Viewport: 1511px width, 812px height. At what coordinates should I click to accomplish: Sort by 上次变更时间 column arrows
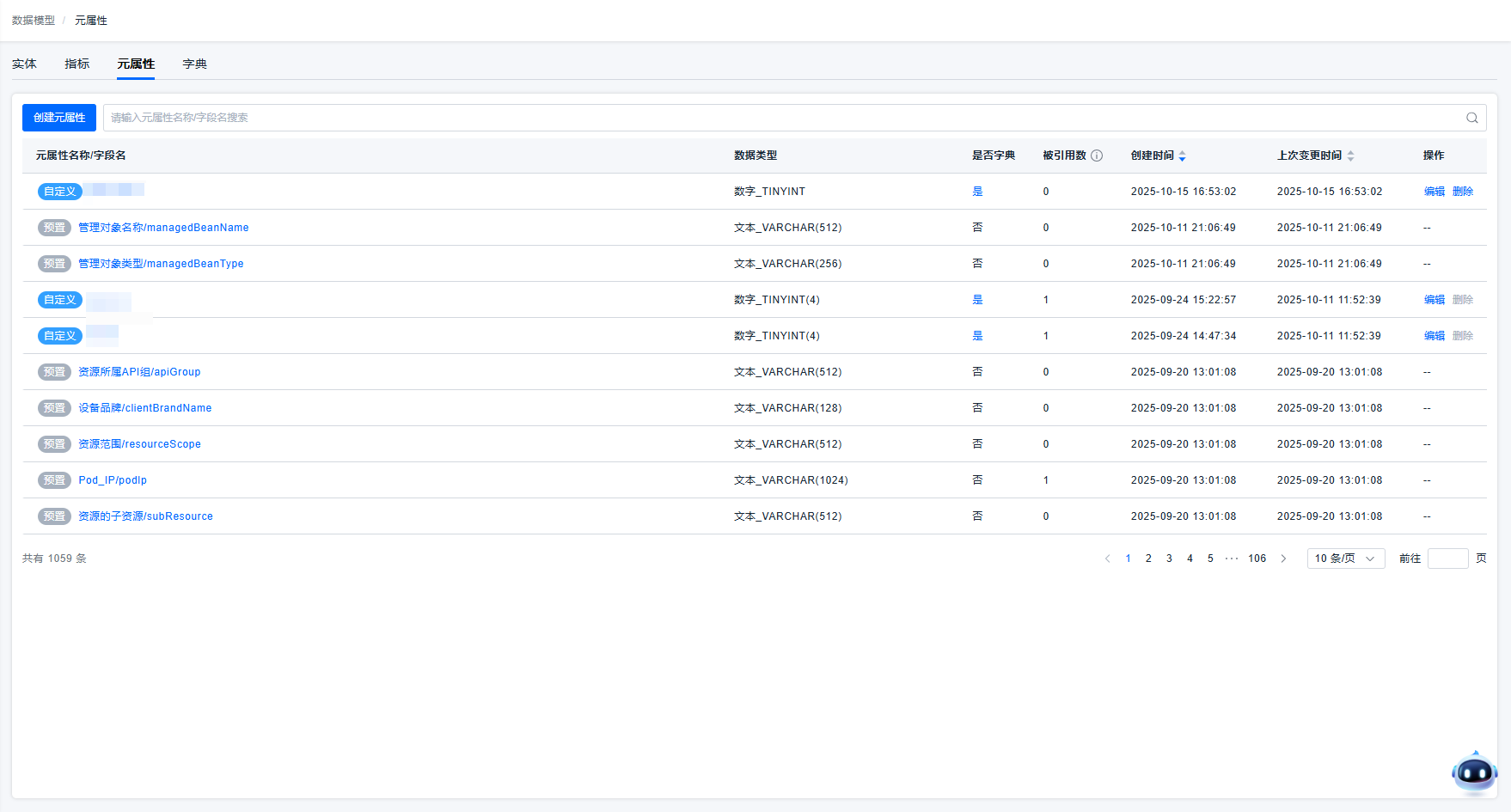click(1350, 156)
